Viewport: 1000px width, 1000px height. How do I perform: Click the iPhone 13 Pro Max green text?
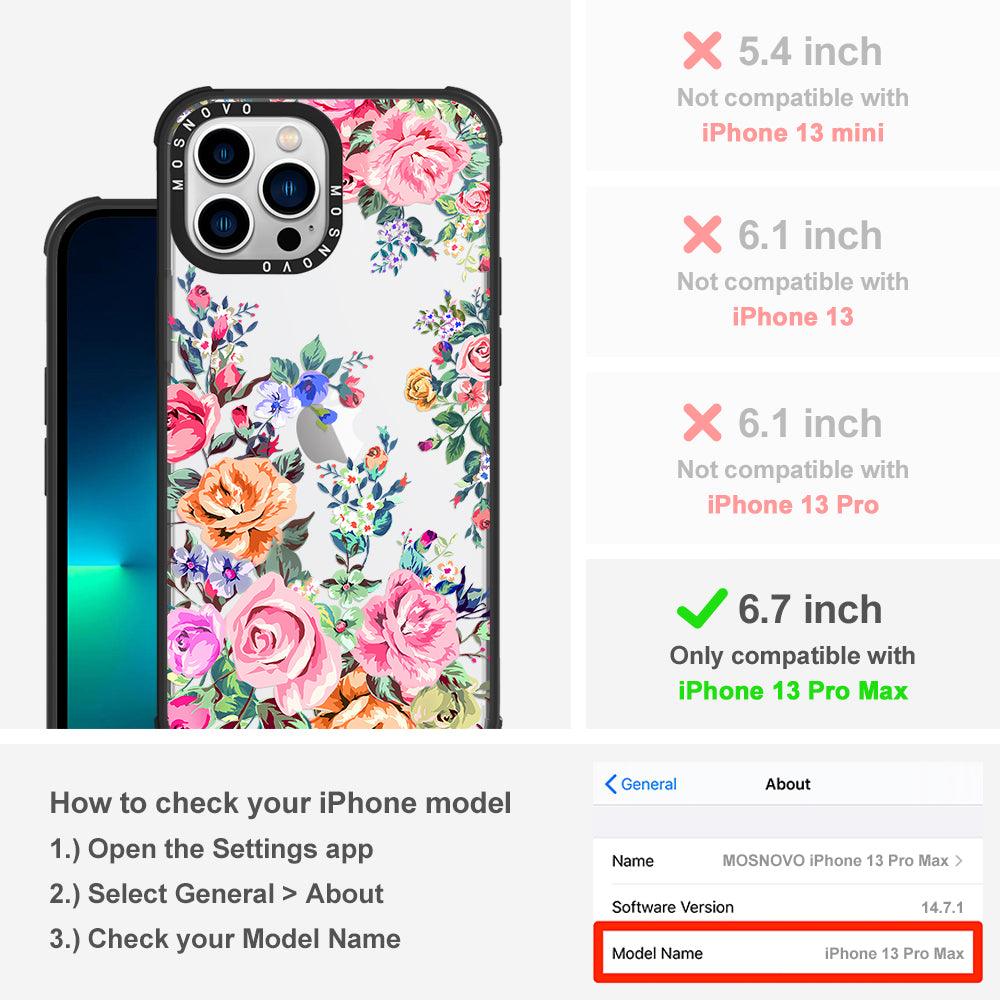793,691
